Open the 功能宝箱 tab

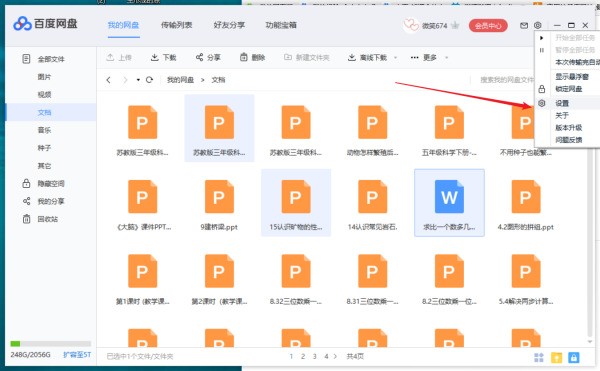click(x=281, y=25)
